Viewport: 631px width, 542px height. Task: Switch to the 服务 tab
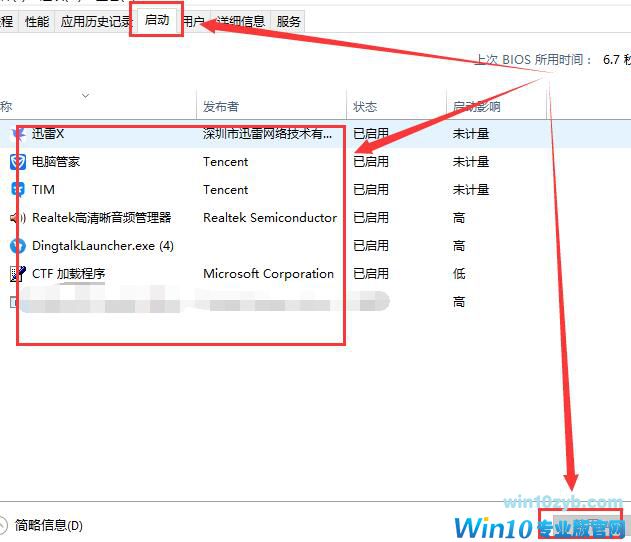[289, 21]
